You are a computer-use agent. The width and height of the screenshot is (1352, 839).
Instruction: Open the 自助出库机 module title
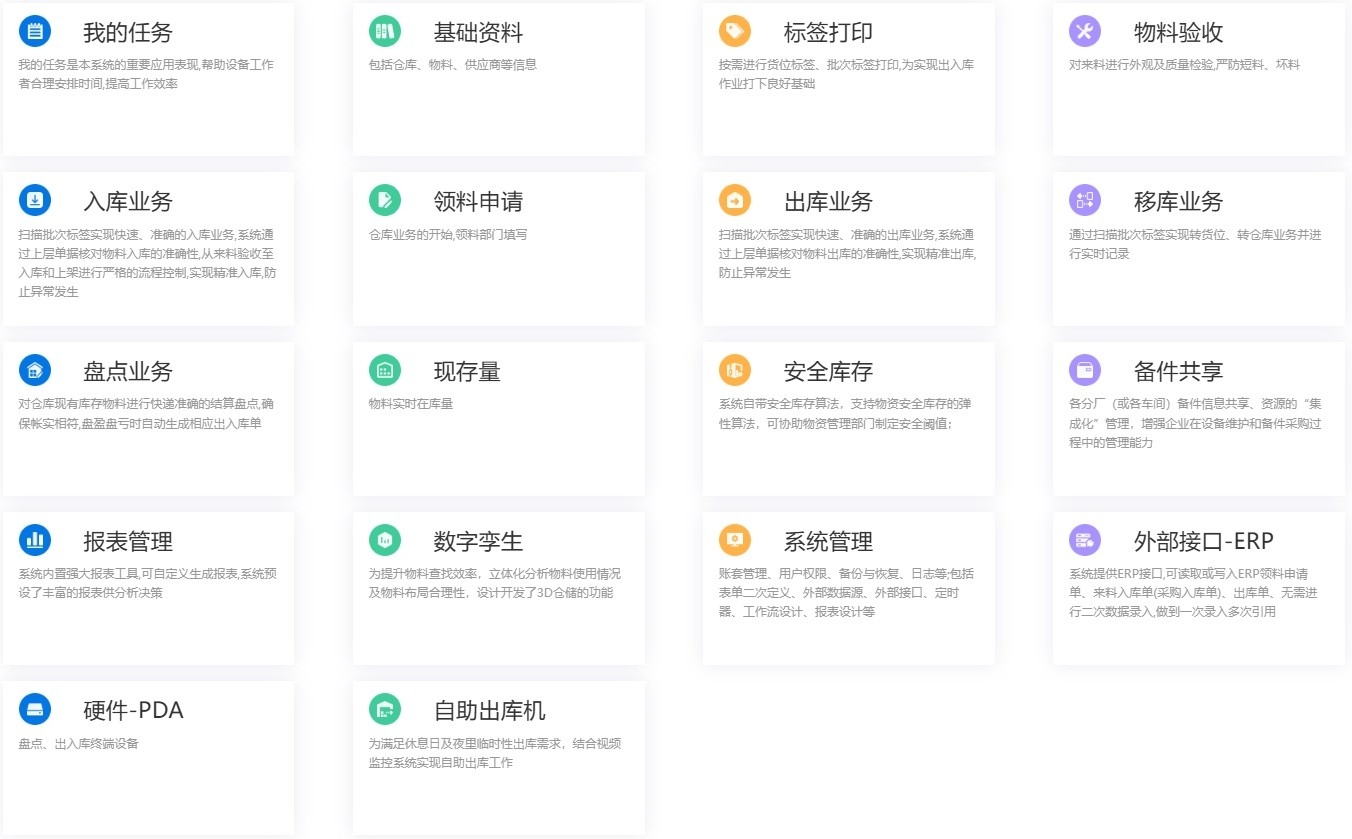pyautogui.click(x=489, y=711)
